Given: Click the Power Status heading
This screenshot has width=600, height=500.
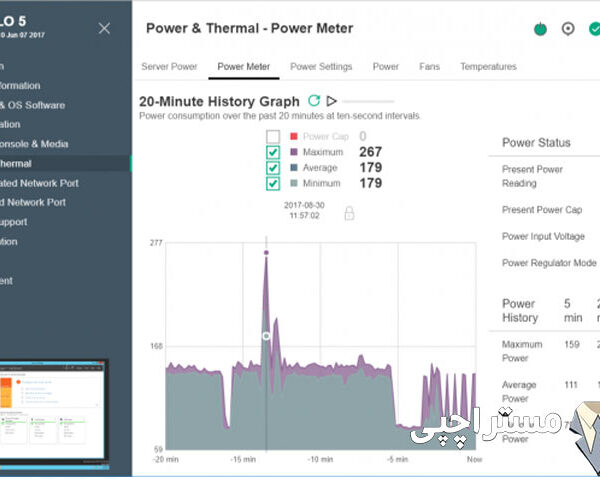Looking at the screenshot, I should [x=536, y=143].
